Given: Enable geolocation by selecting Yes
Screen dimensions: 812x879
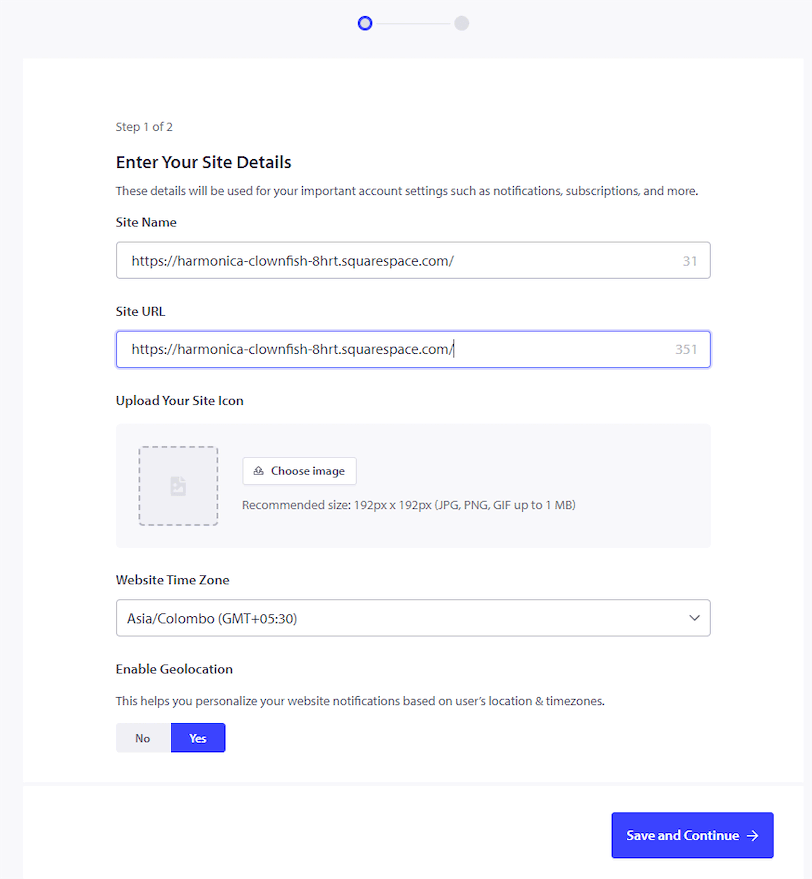Looking at the screenshot, I should click(197, 737).
